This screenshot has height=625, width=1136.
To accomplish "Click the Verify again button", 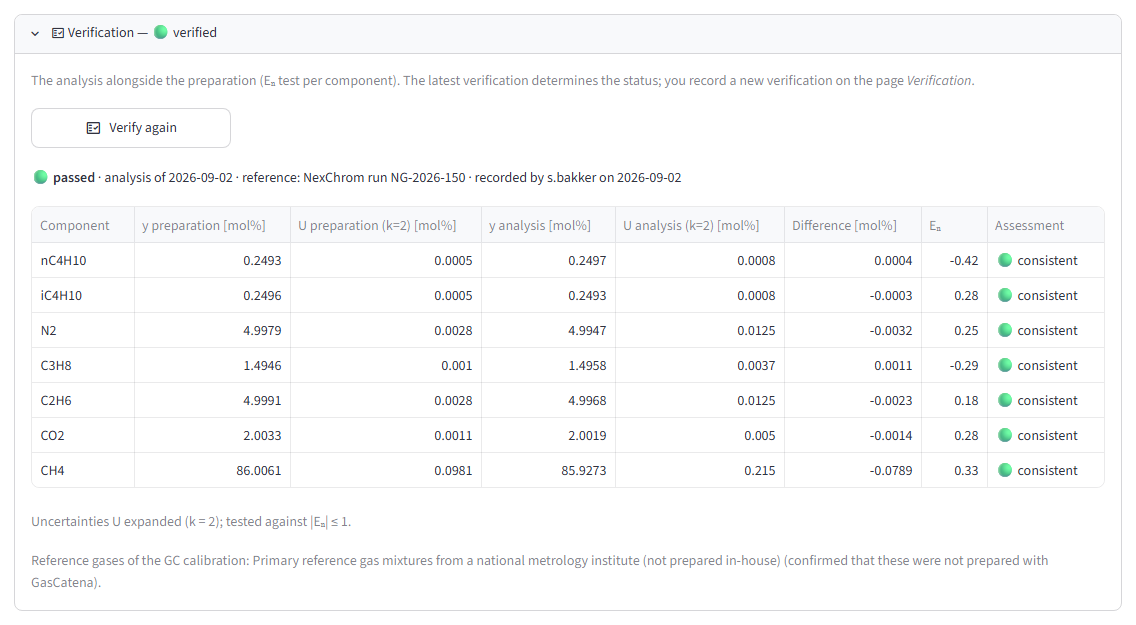I will pyautogui.click(x=131, y=128).
